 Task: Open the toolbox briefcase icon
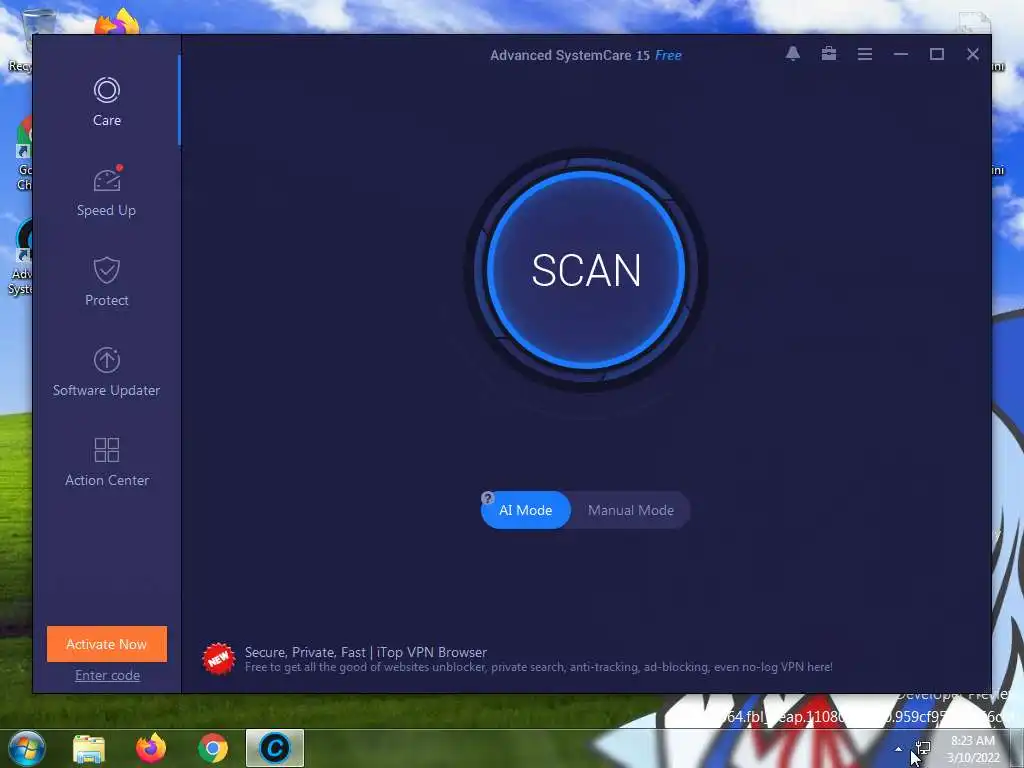pyautogui.click(x=829, y=54)
